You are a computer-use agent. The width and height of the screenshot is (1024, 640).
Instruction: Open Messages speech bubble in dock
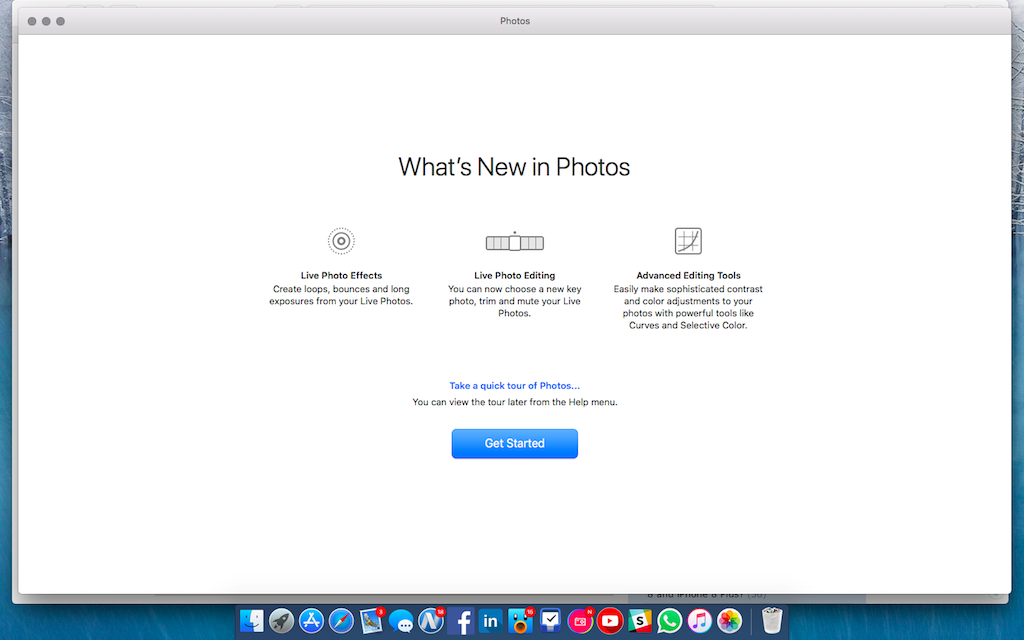tap(401, 621)
